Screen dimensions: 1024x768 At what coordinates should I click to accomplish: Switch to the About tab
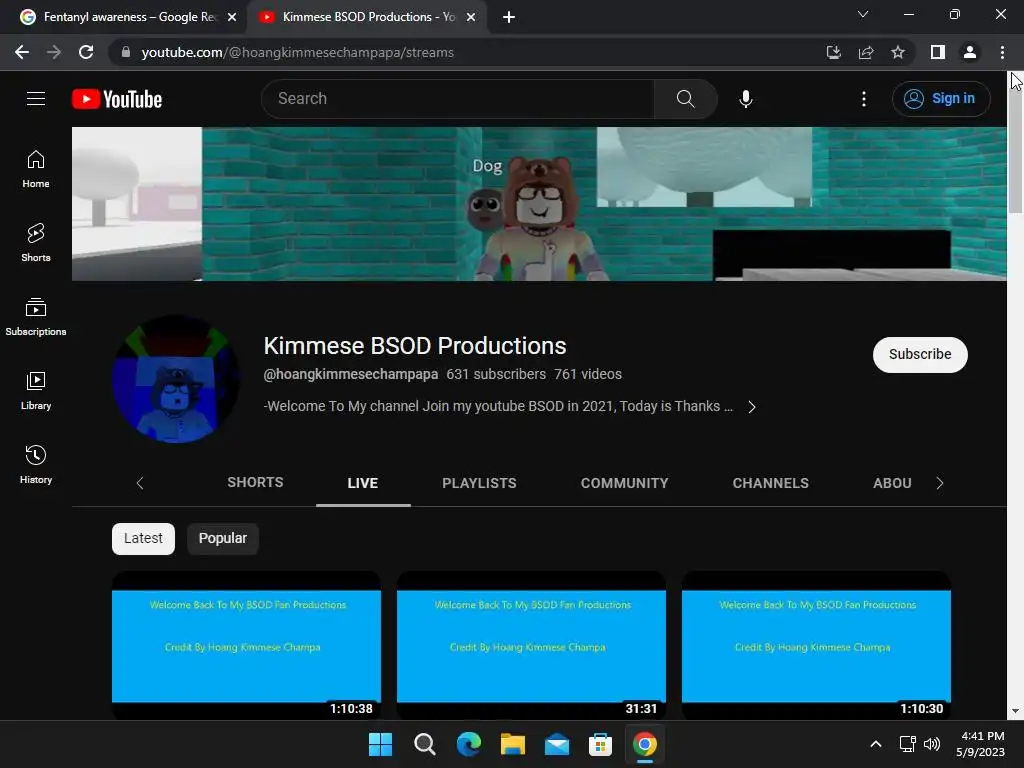(892, 483)
